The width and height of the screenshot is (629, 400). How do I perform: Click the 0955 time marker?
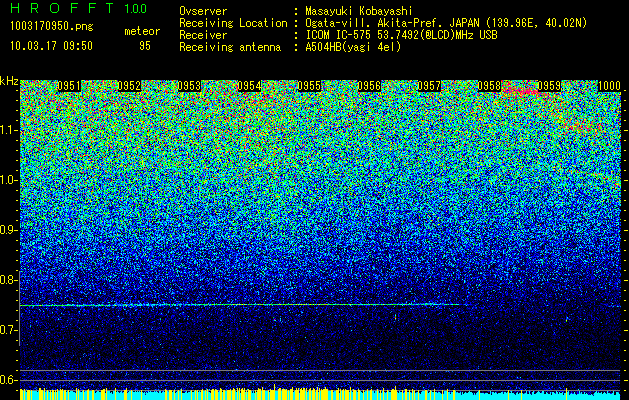point(309,86)
